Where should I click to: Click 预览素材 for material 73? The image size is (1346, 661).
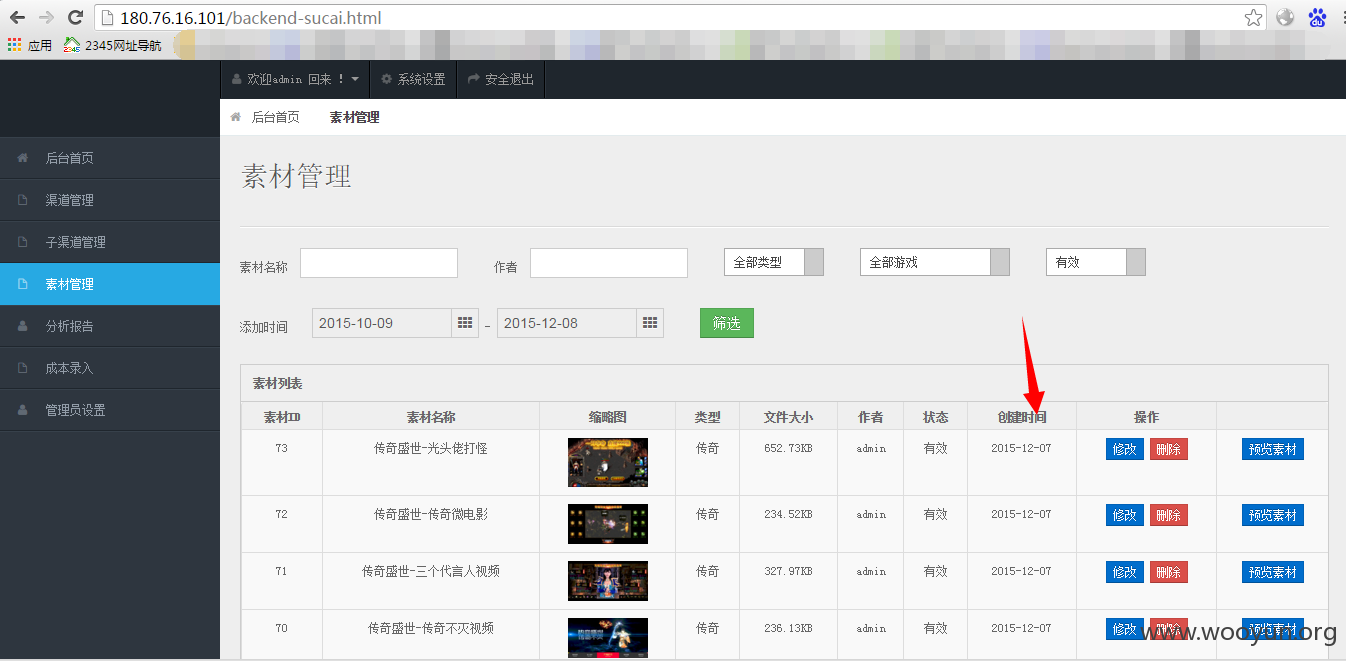point(1273,449)
